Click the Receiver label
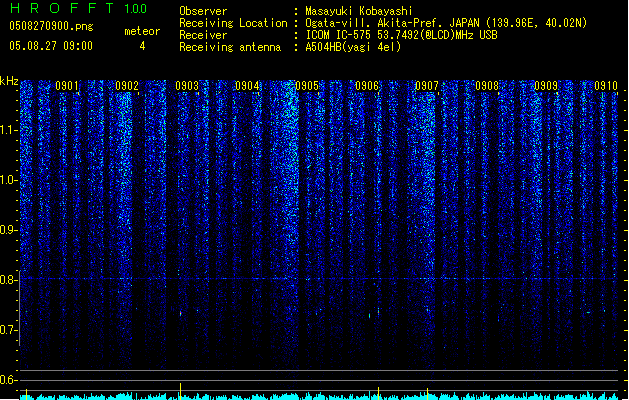 pyautogui.click(x=203, y=35)
